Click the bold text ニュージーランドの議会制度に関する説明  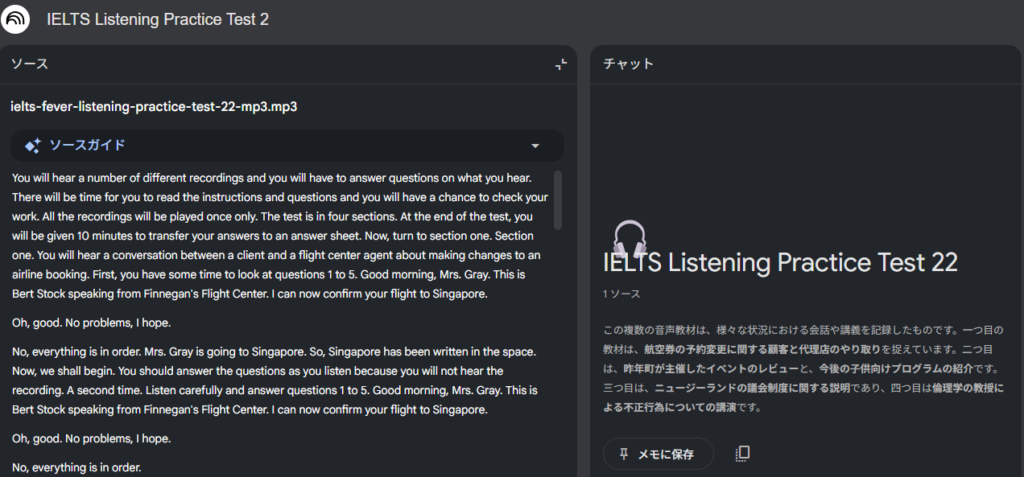[x=750, y=388]
